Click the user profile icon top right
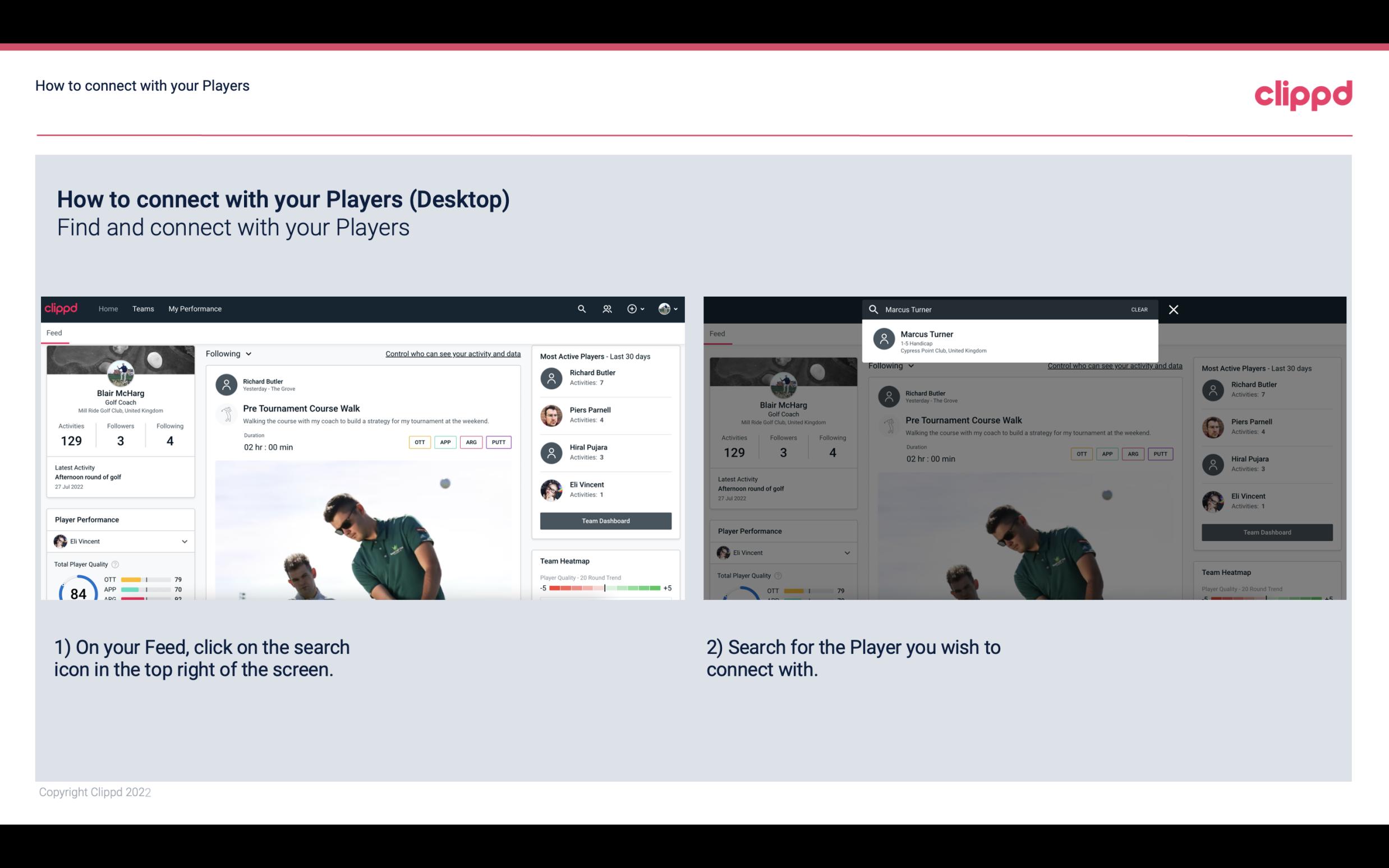The height and width of the screenshot is (868, 1389). click(x=664, y=308)
